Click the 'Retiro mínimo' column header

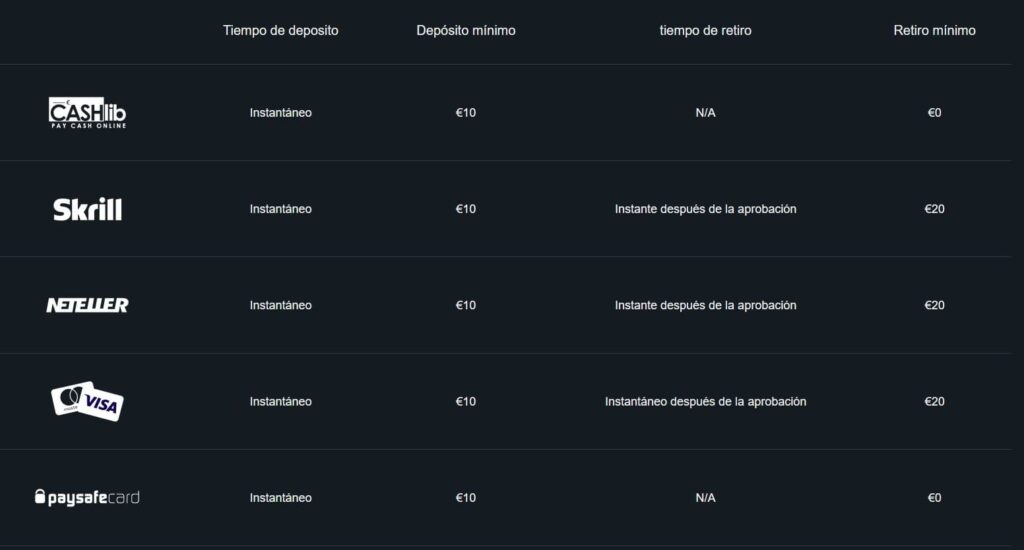[934, 30]
